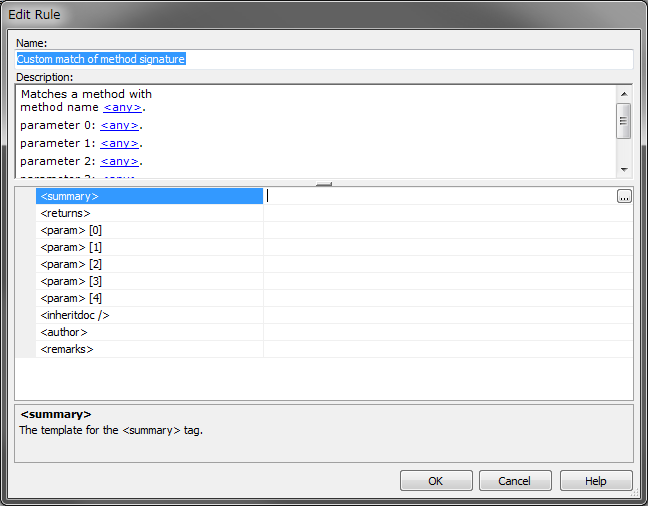648x506 pixels.
Task: Click the <remarks> value cell
Action: pos(448,349)
